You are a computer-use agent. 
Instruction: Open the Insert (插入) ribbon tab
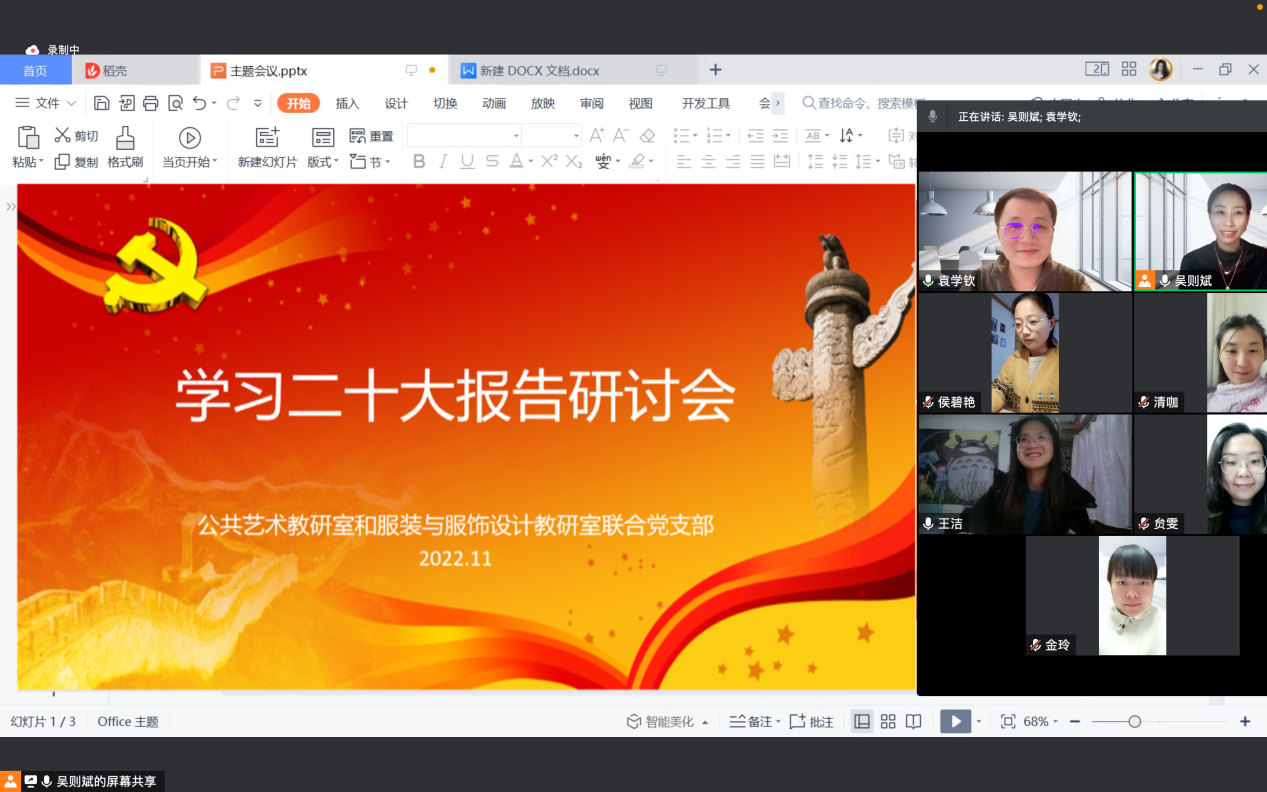(x=347, y=103)
